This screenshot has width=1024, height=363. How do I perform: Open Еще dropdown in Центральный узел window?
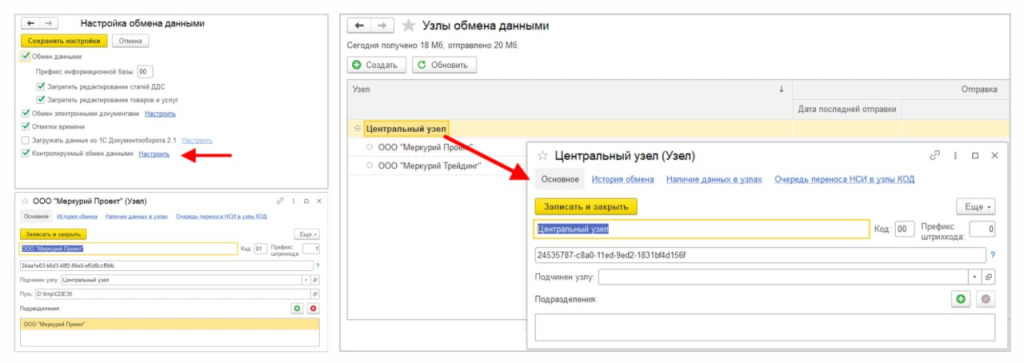976,206
